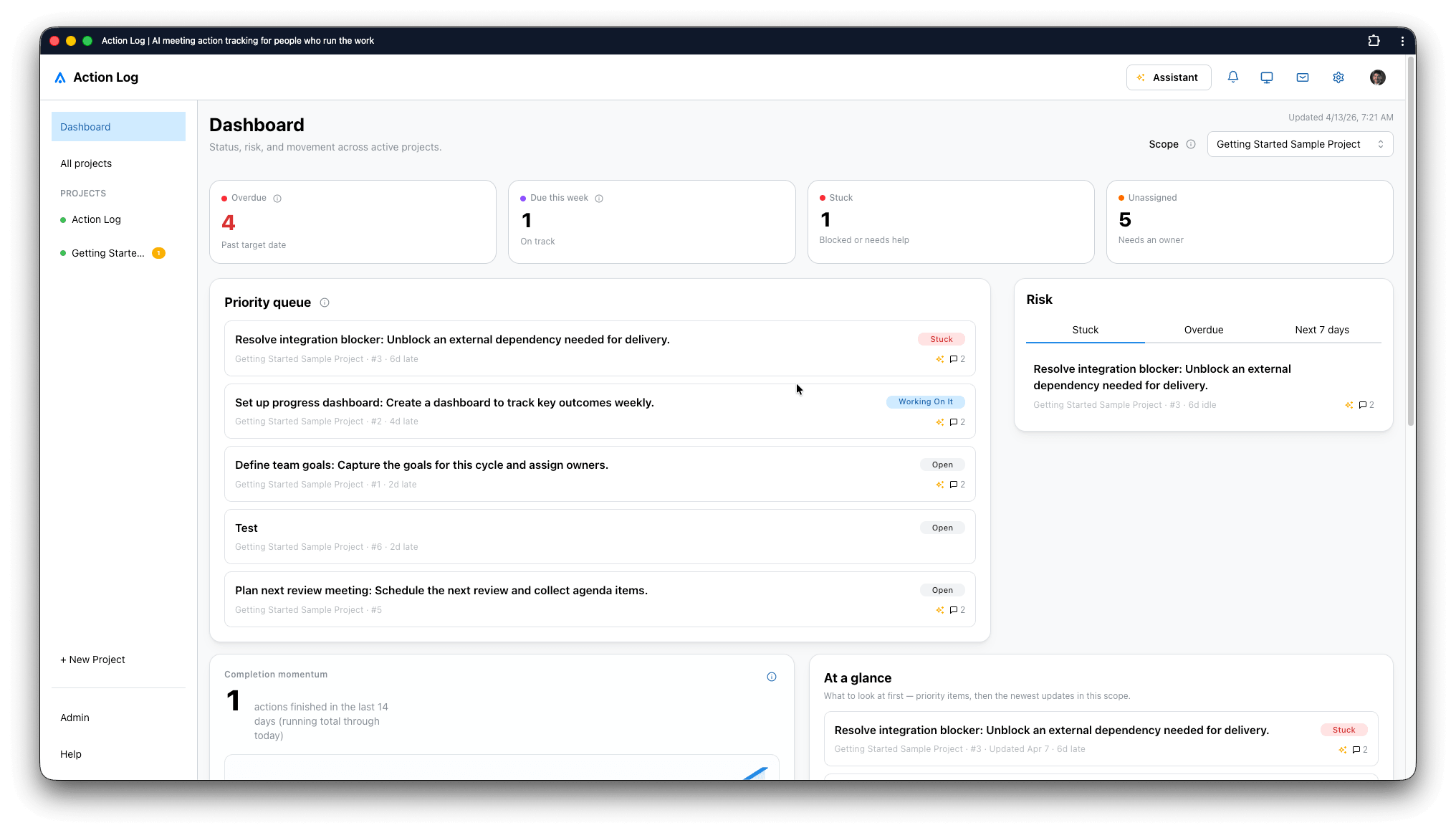Click the browser extensions puzzle icon
The width and height of the screenshot is (1456, 833).
[1374, 41]
